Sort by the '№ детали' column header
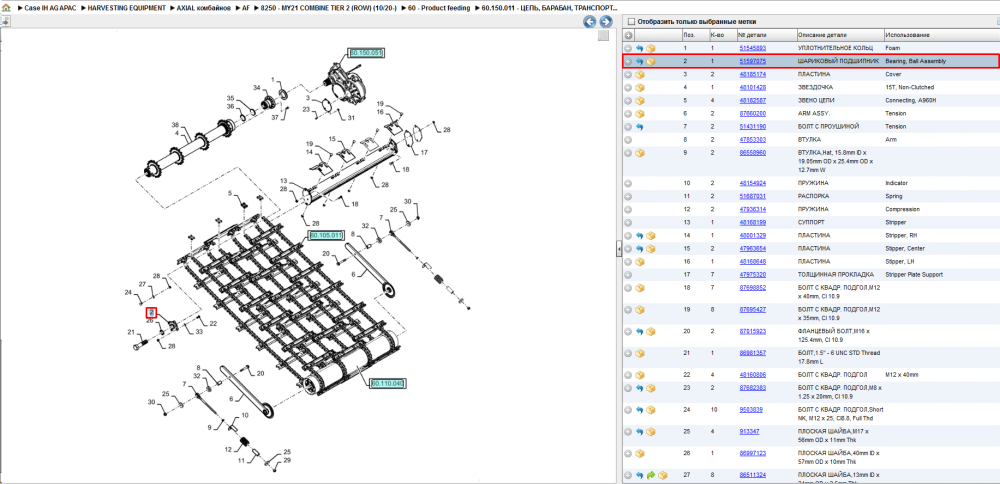This screenshot has width=1000, height=484. tap(766, 35)
